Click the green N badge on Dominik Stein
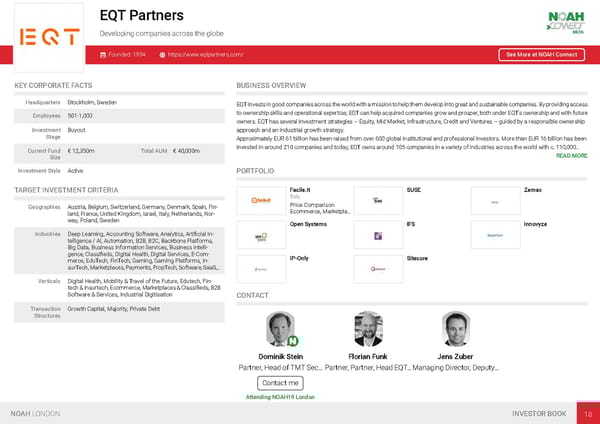600x424 pixels. [292, 341]
